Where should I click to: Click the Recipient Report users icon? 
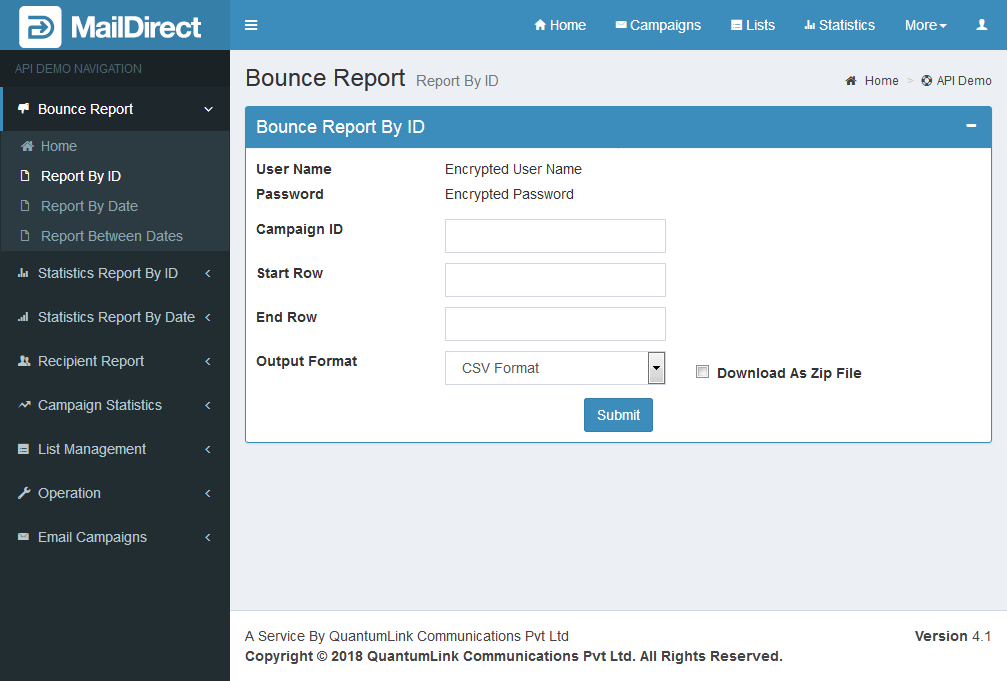pyautogui.click(x=24, y=361)
